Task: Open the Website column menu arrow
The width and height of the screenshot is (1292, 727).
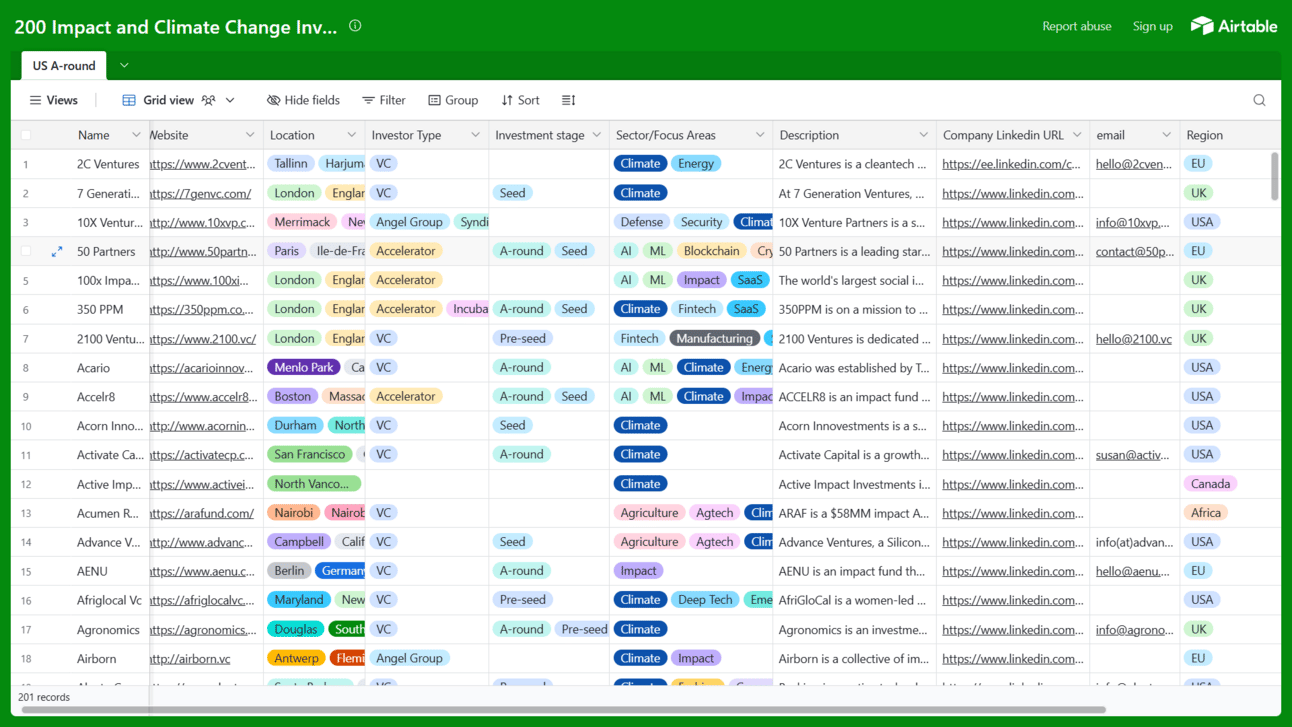Action: click(x=250, y=135)
